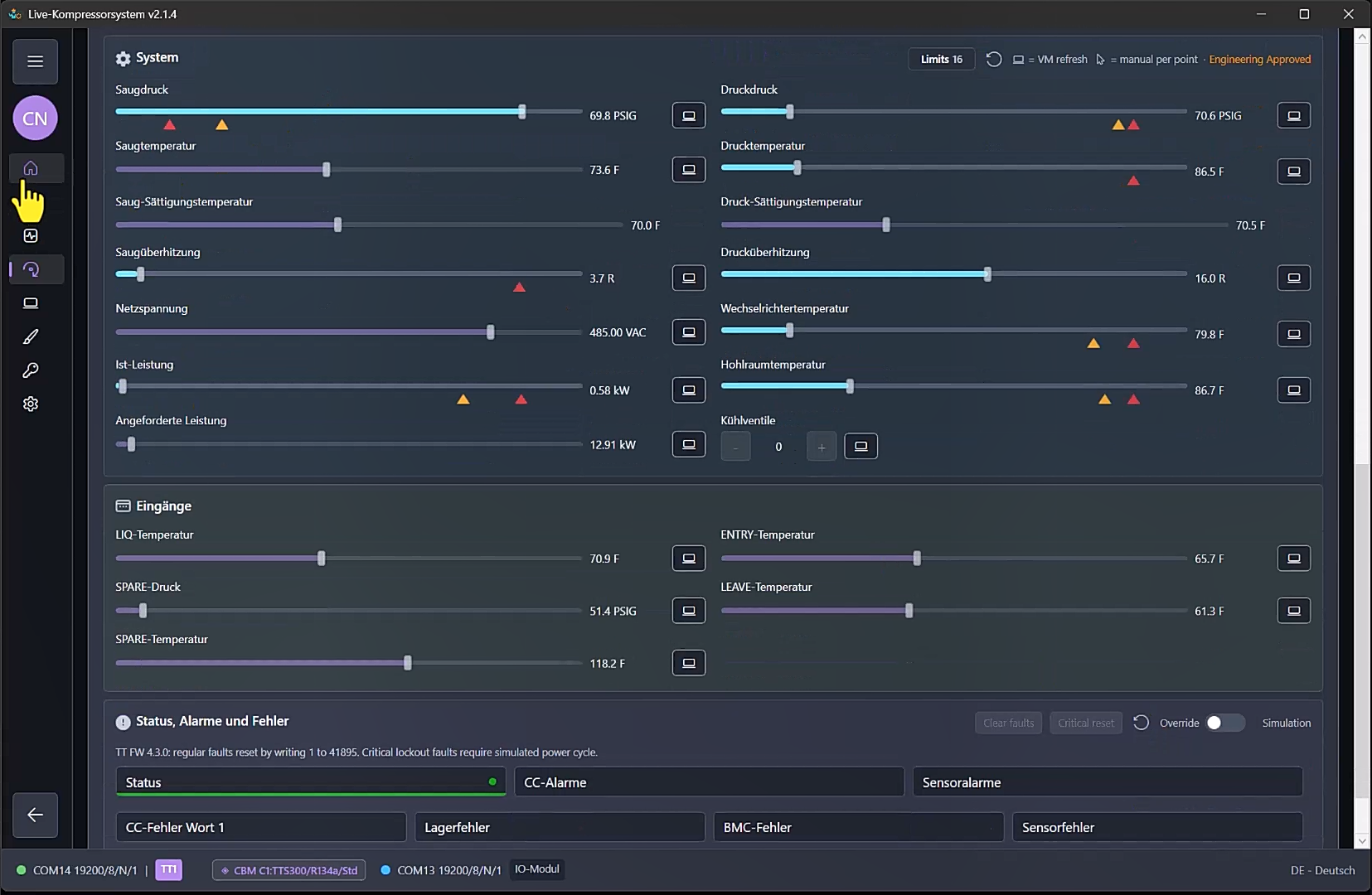Increase Kühlventile with plus button
Screen dimensions: 1372x895
point(822,447)
